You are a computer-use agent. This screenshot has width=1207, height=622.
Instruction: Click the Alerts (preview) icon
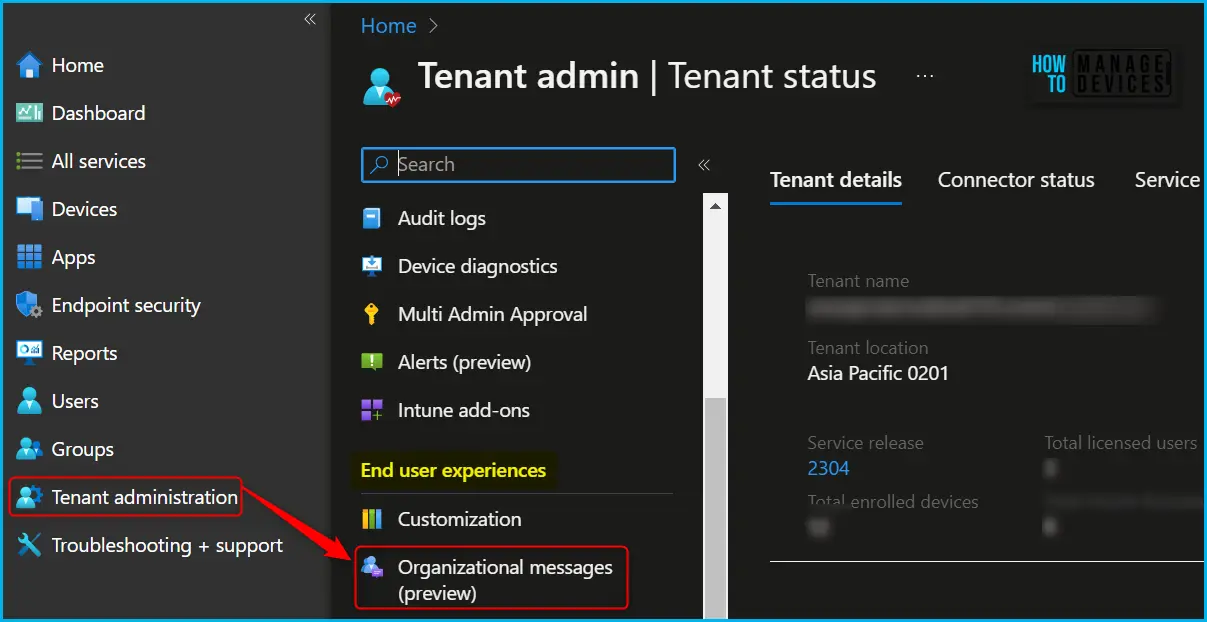(372, 362)
